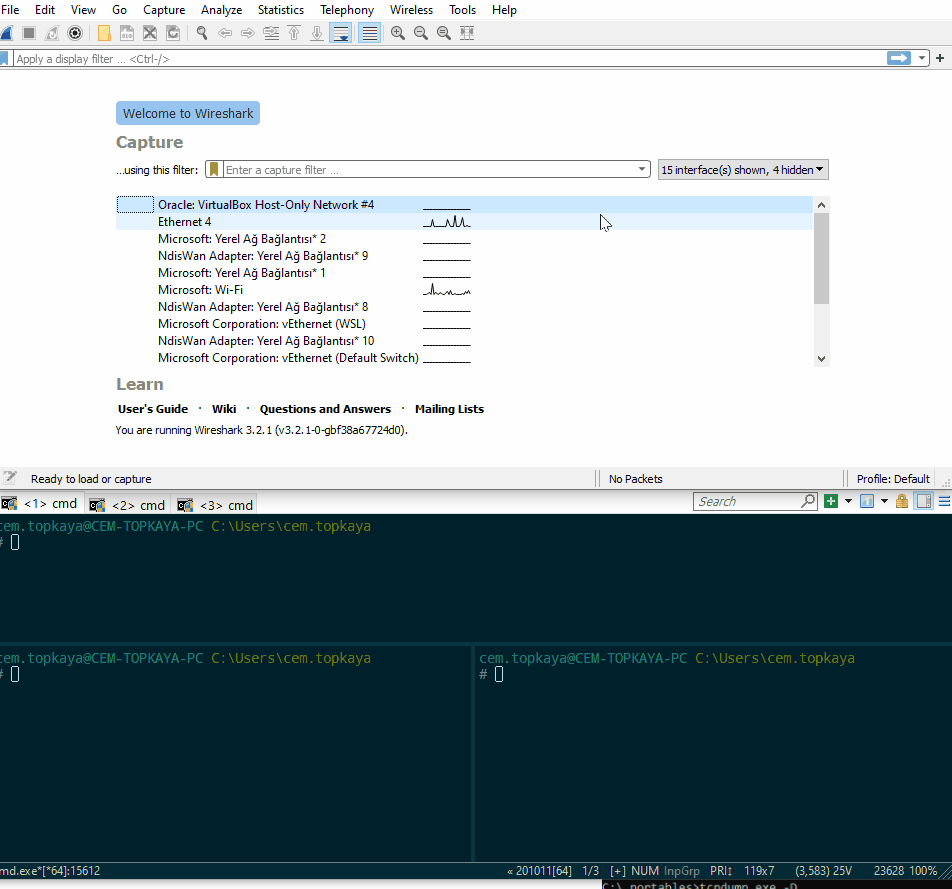The width and height of the screenshot is (952, 889).
Task: Create new console green plus icon
Action: [x=831, y=501]
